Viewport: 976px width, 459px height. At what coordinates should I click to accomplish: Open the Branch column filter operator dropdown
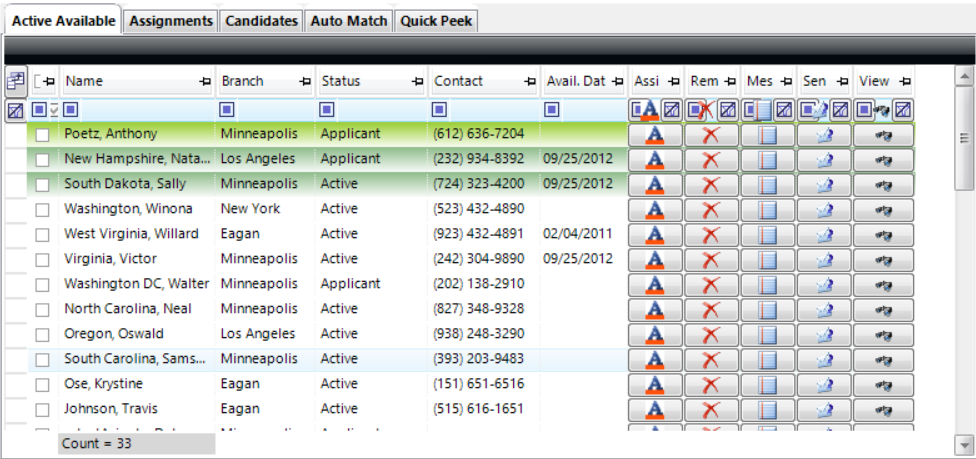[228, 110]
